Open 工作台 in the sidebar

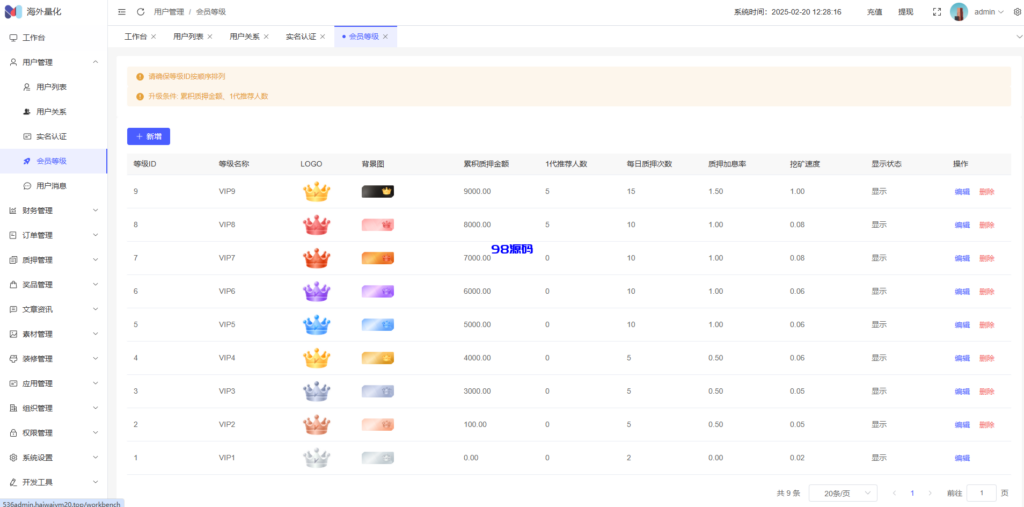click(x=54, y=38)
